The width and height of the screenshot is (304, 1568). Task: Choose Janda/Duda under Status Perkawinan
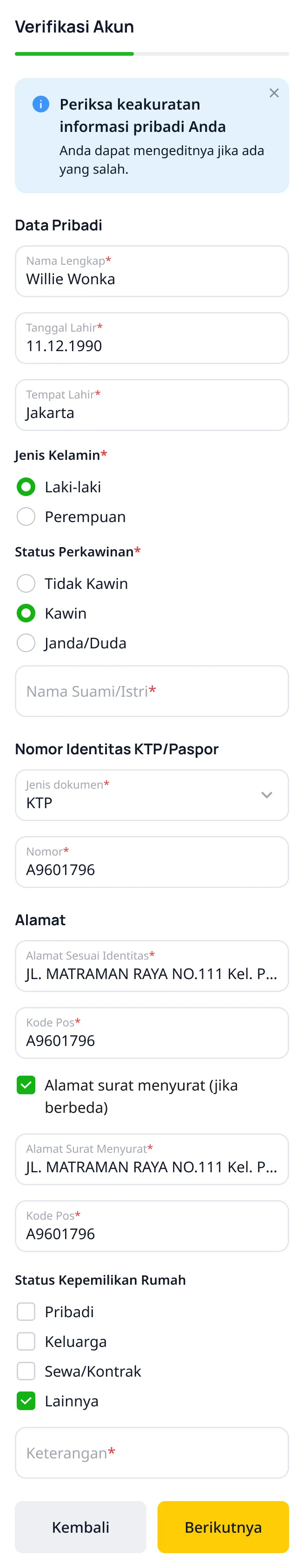(x=26, y=643)
